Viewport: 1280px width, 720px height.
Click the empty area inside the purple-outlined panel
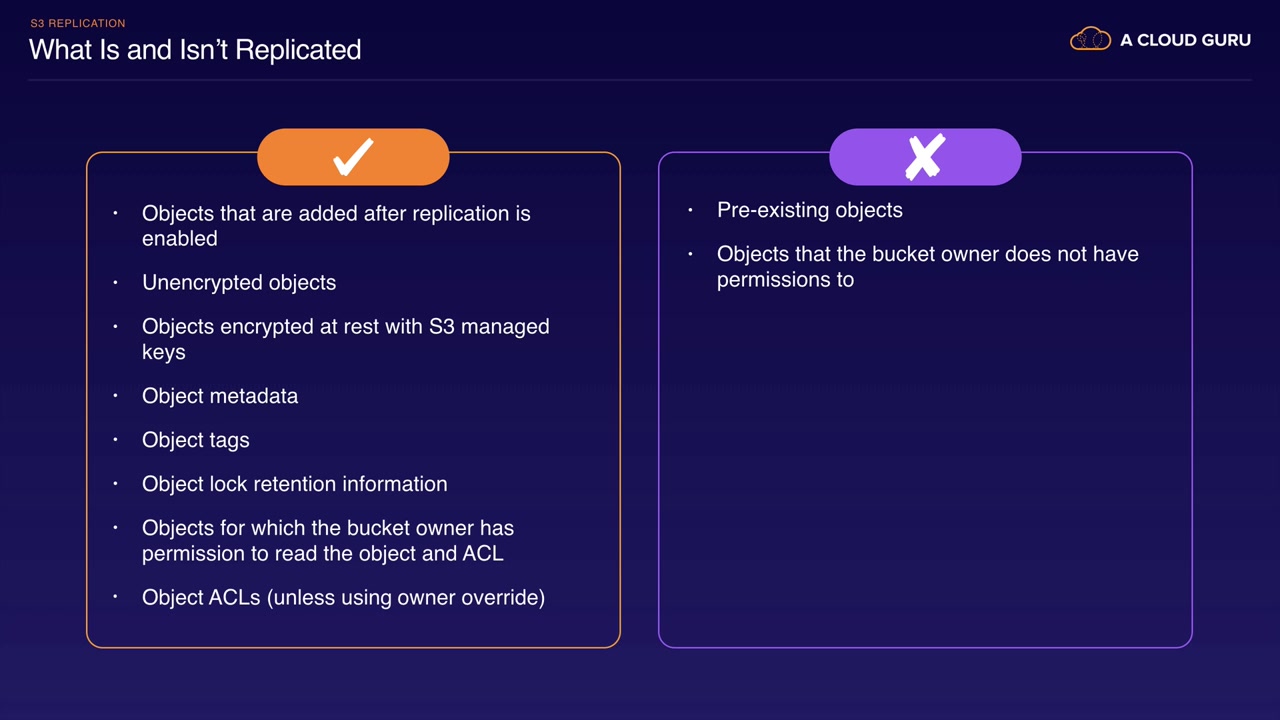[925, 470]
